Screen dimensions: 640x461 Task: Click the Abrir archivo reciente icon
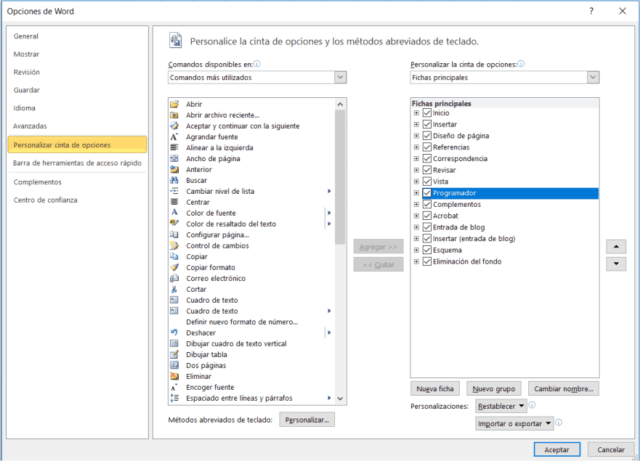(x=175, y=115)
